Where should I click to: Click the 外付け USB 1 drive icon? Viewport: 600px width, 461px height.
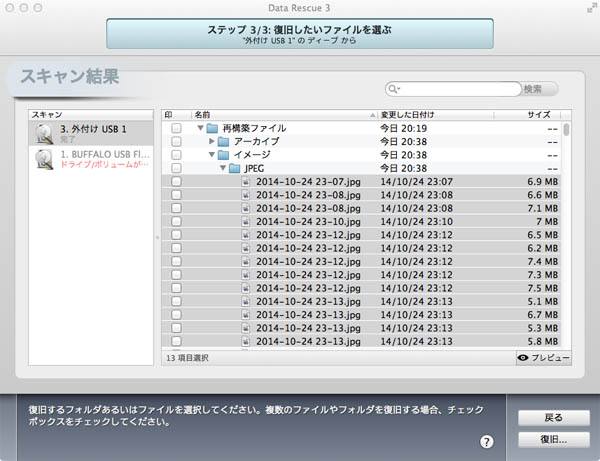(x=44, y=134)
